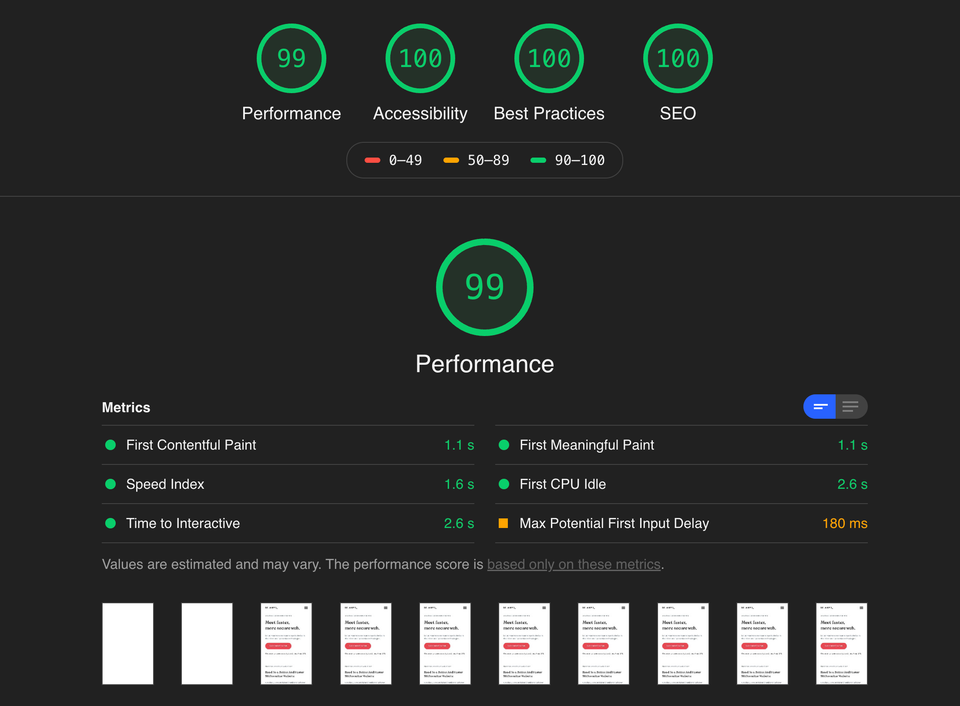Select the first blank filmstrip thumbnail
This screenshot has height=706, width=960.
tap(127, 644)
